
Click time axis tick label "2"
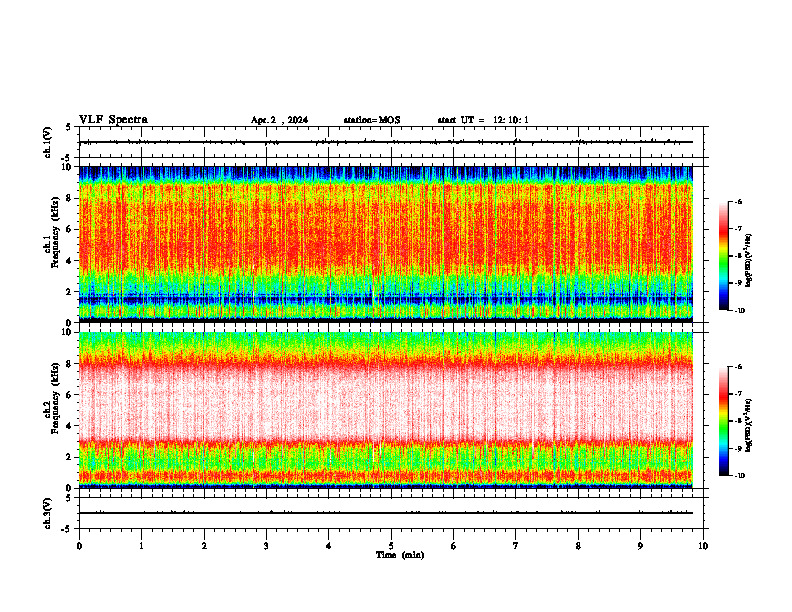click(x=204, y=546)
